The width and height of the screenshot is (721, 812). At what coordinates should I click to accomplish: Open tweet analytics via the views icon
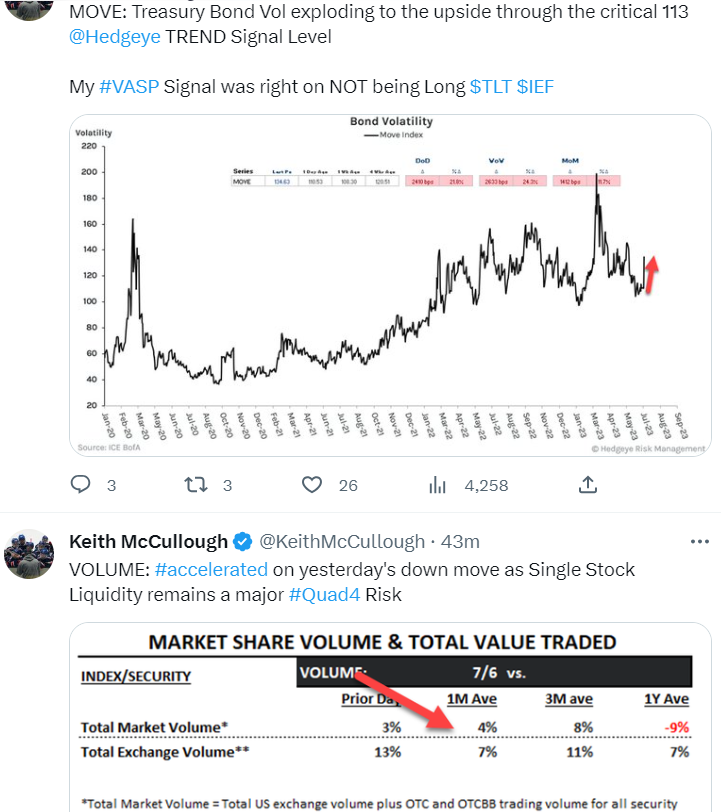click(x=437, y=484)
